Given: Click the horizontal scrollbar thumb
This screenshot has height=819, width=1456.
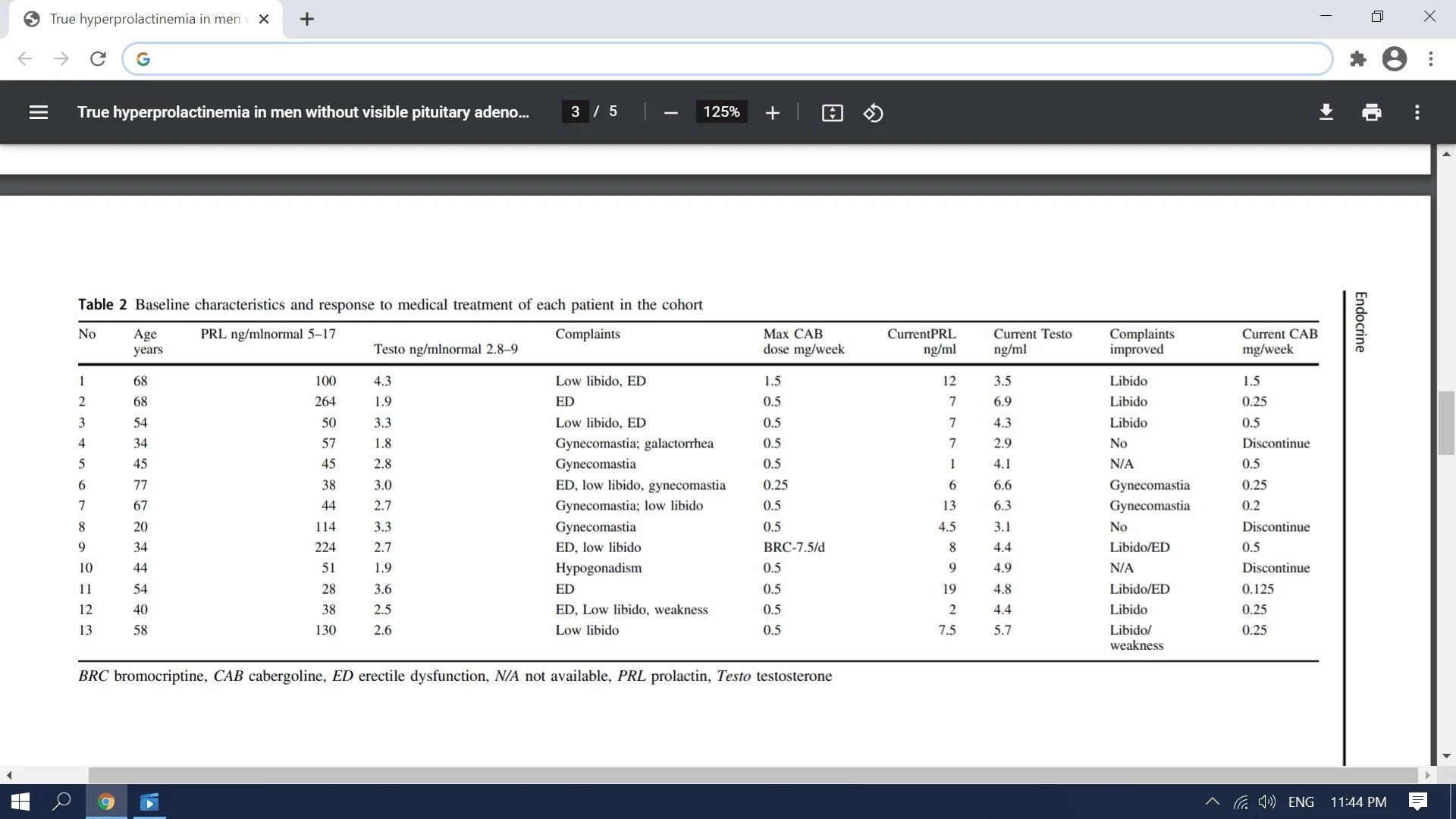Looking at the screenshot, I should coord(753,775).
